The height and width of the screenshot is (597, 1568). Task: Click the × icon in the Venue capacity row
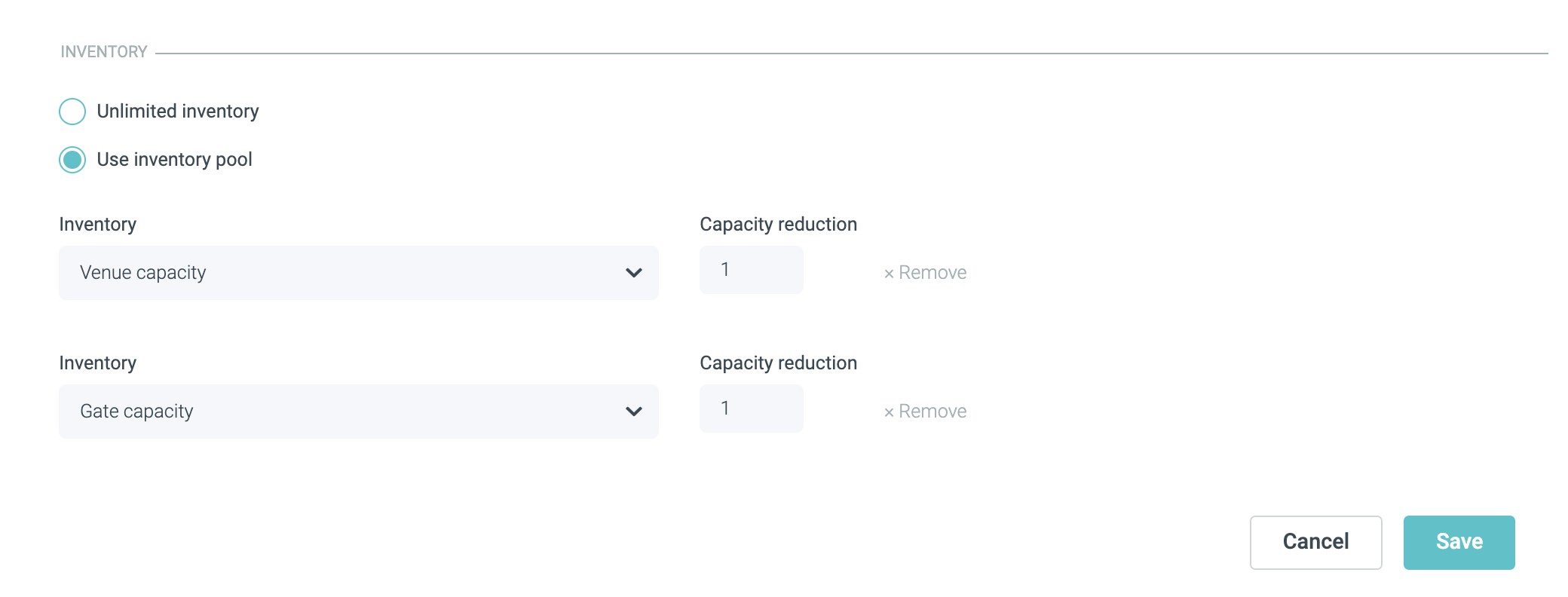pos(889,274)
